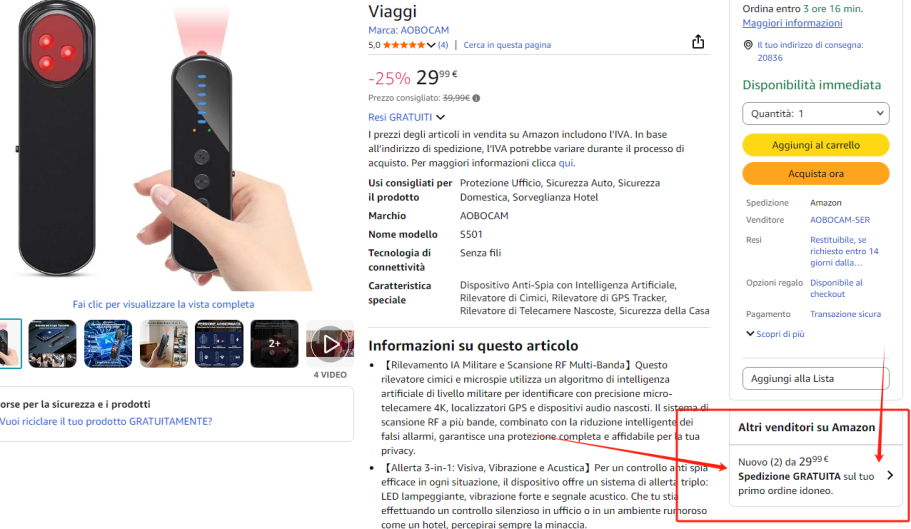The height and width of the screenshot is (529, 911).
Task: Click the Acquista ora button
Action: (x=816, y=174)
